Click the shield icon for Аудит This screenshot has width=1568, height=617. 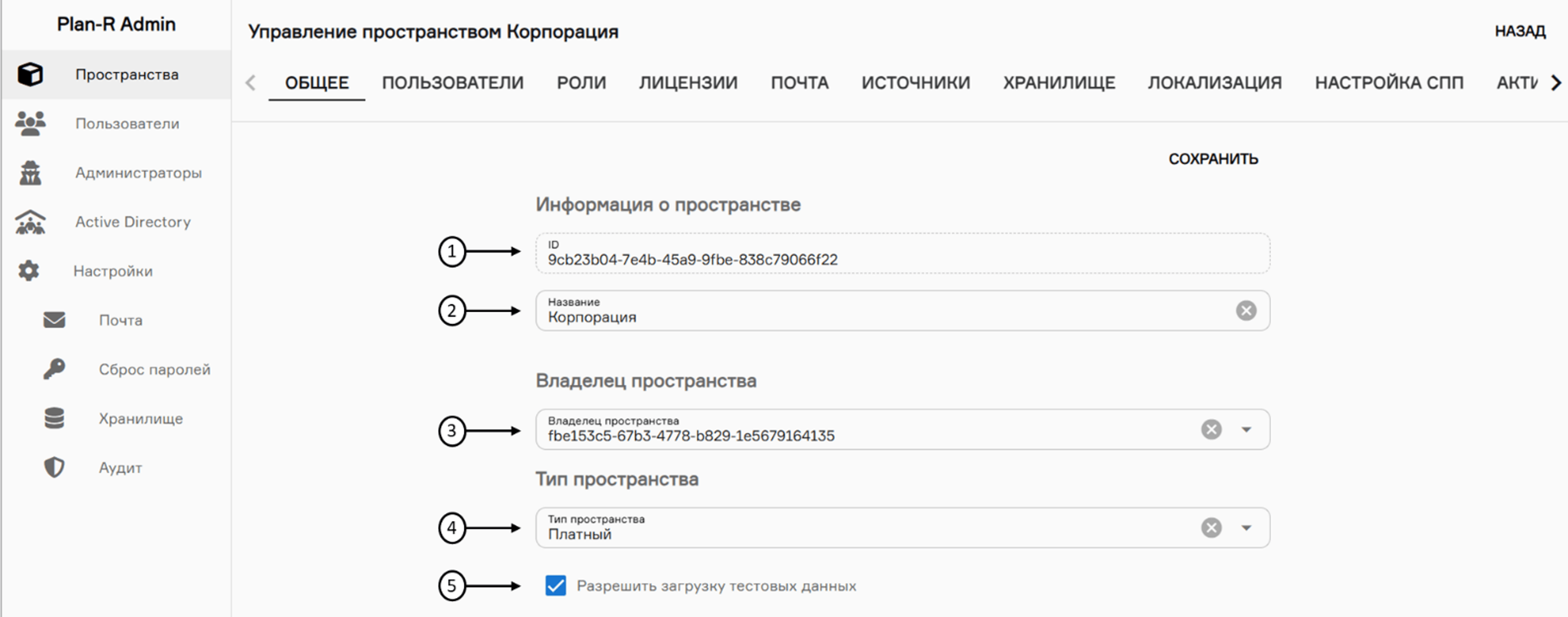(54, 467)
